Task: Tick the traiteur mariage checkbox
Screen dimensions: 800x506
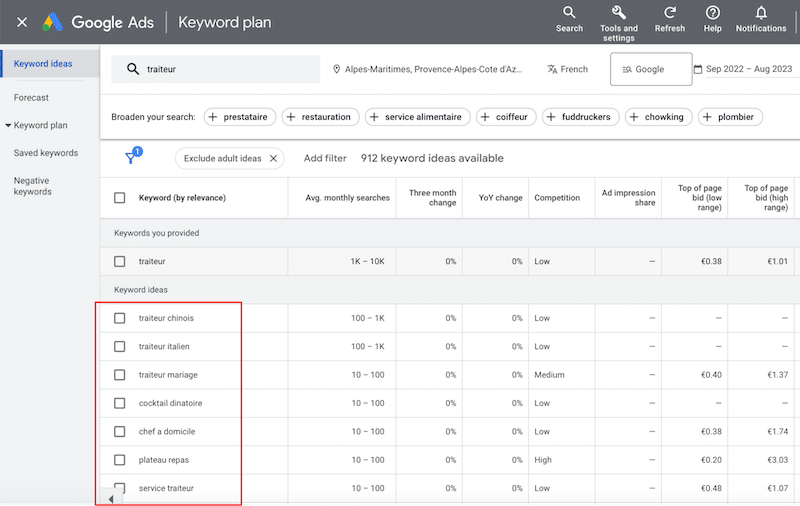Action: pyautogui.click(x=120, y=375)
